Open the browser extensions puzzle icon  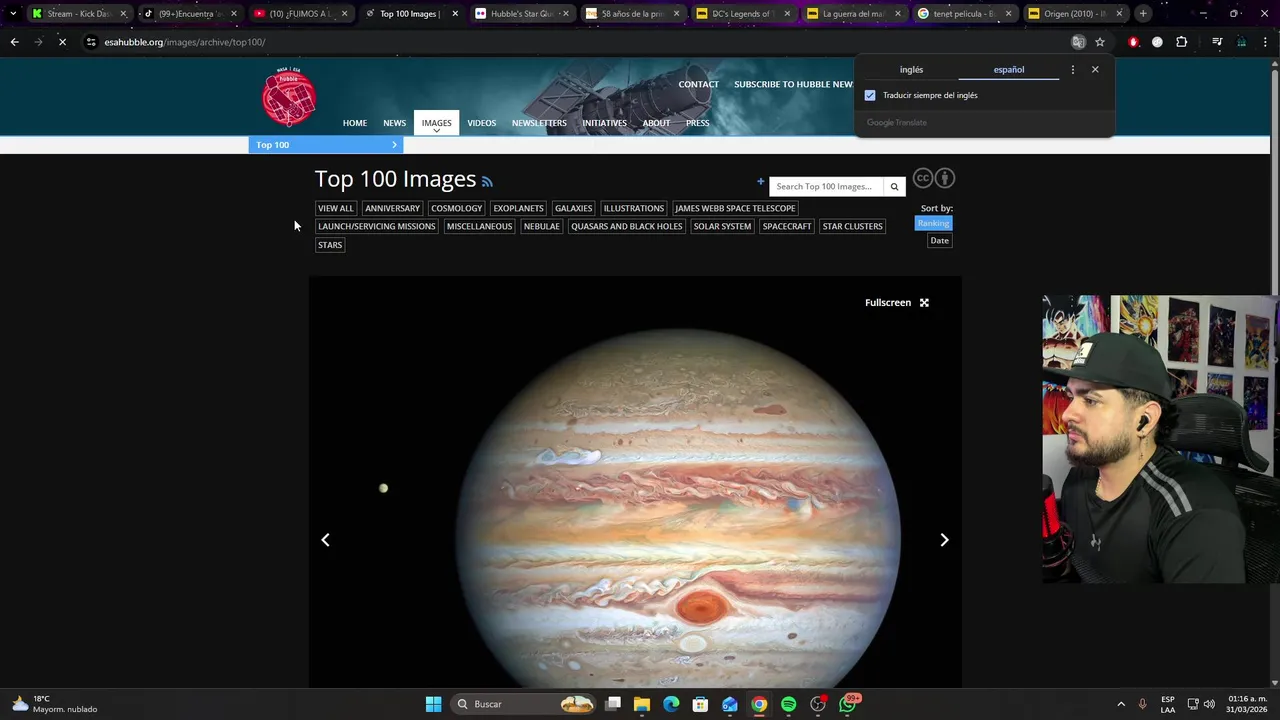coord(1182,42)
